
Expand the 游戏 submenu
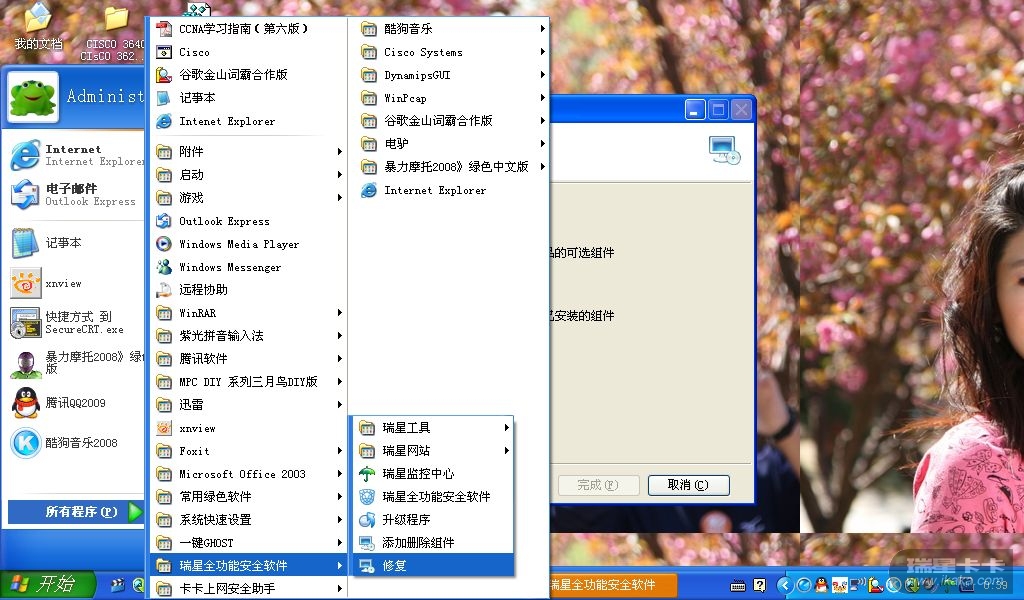[248, 198]
